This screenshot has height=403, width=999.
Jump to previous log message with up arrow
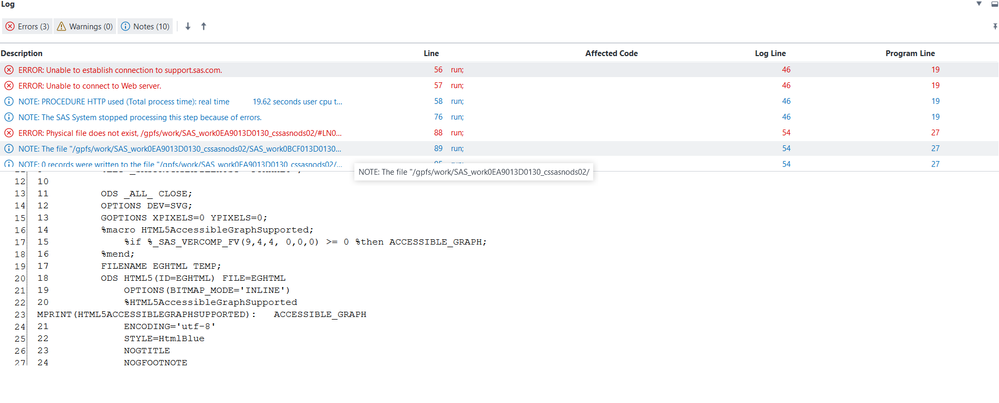coord(203,27)
